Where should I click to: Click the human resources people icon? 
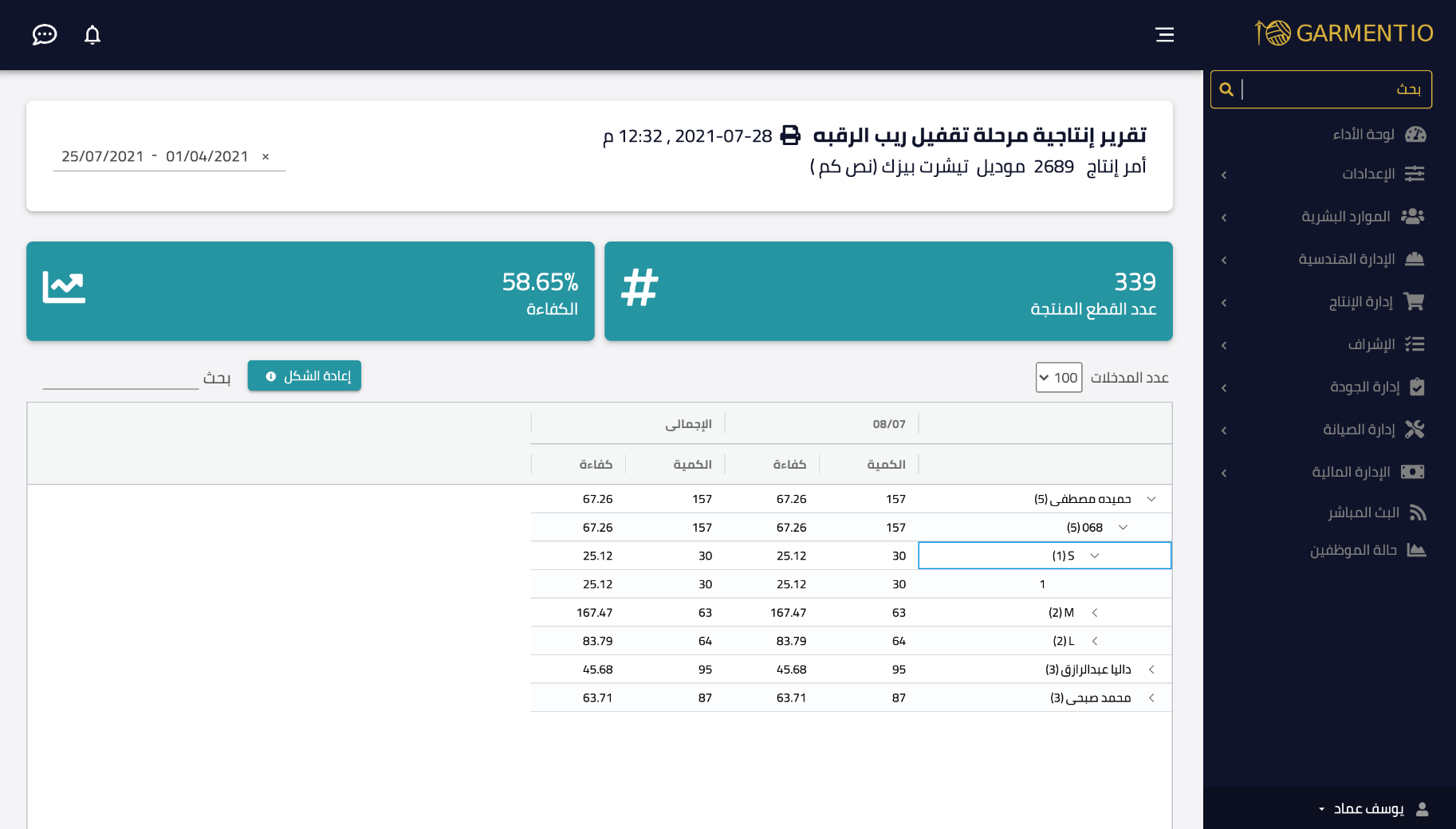pyautogui.click(x=1413, y=216)
